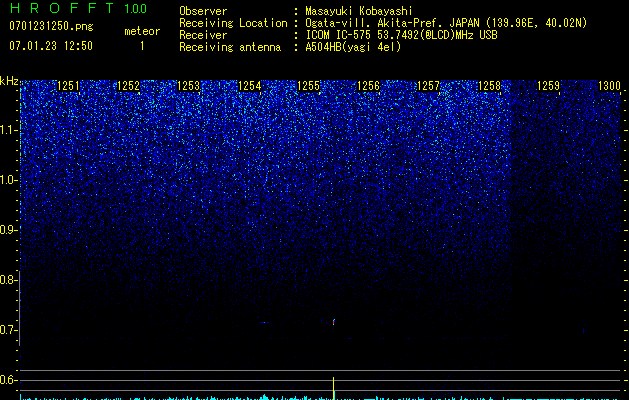Viewport: 629px width, 400px height.
Task: Click the 1253 time marker
Action: point(189,86)
